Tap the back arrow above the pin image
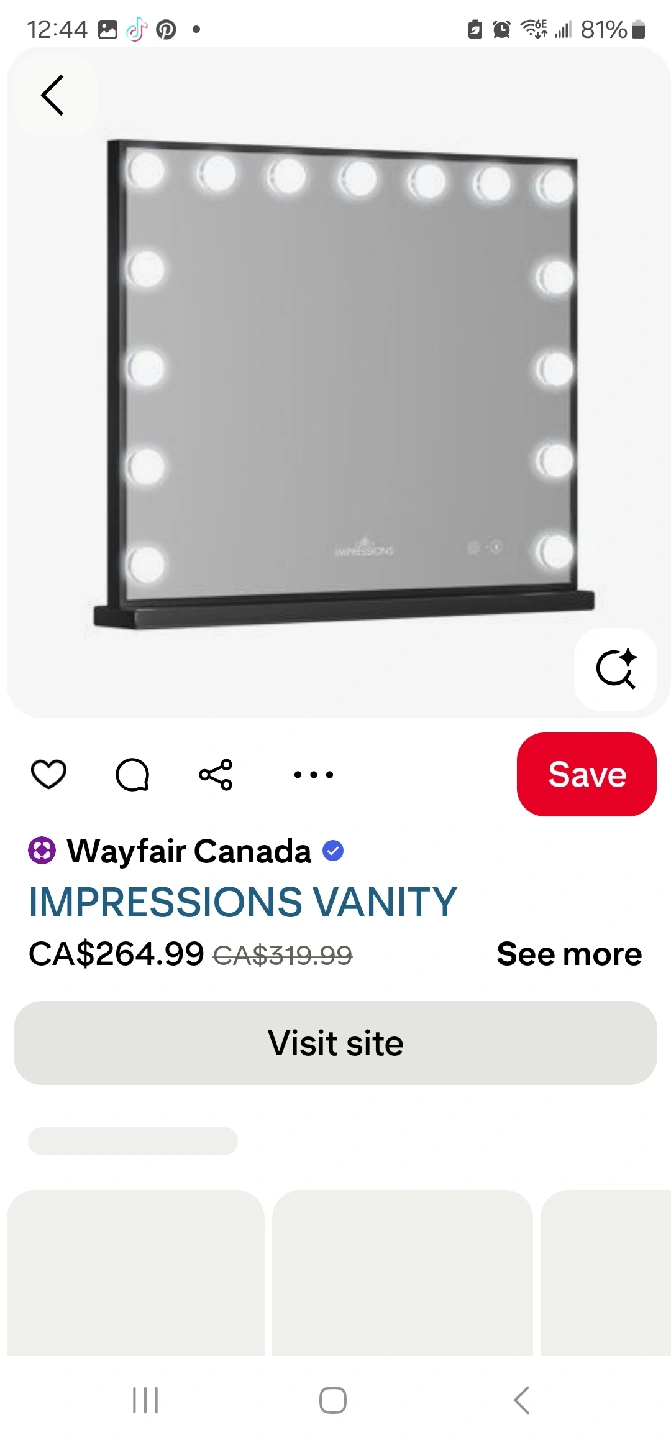 point(53,95)
